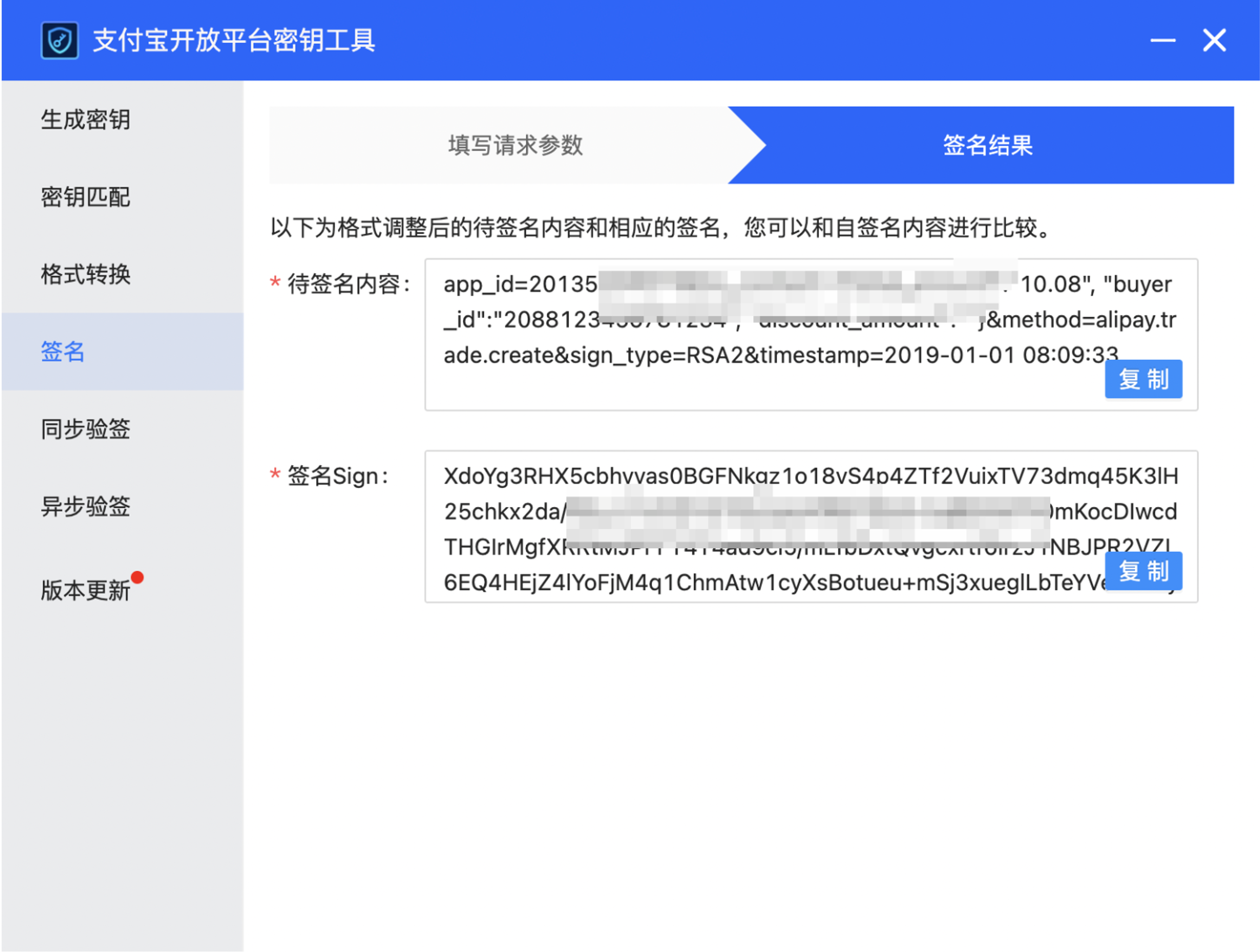Select the 签名结果 step tab
This screenshot has height=952, width=1260.
tap(987, 145)
